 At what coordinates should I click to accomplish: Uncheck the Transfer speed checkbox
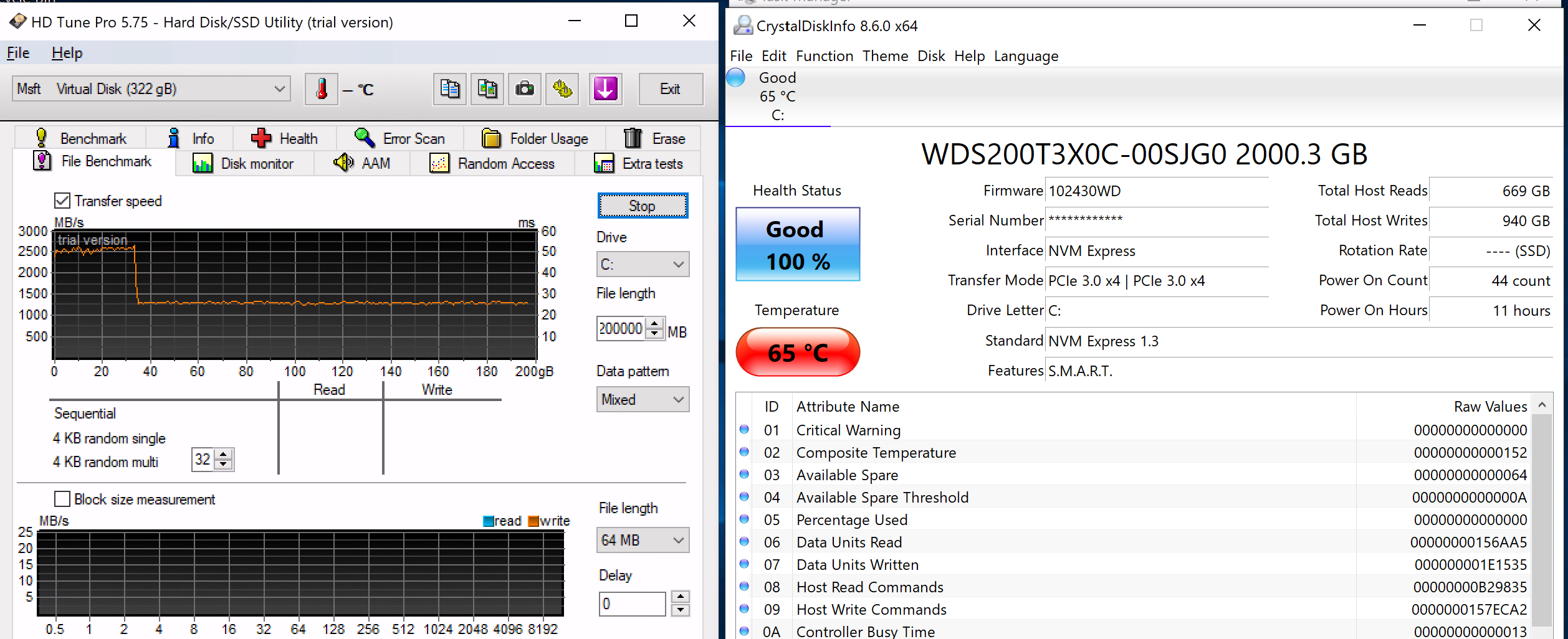pyautogui.click(x=62, y=201)
